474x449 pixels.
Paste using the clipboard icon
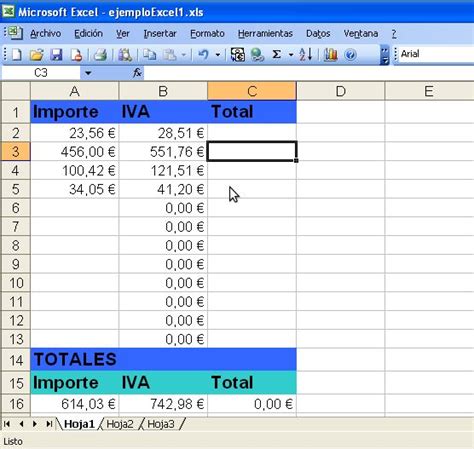tap(170, 54)
